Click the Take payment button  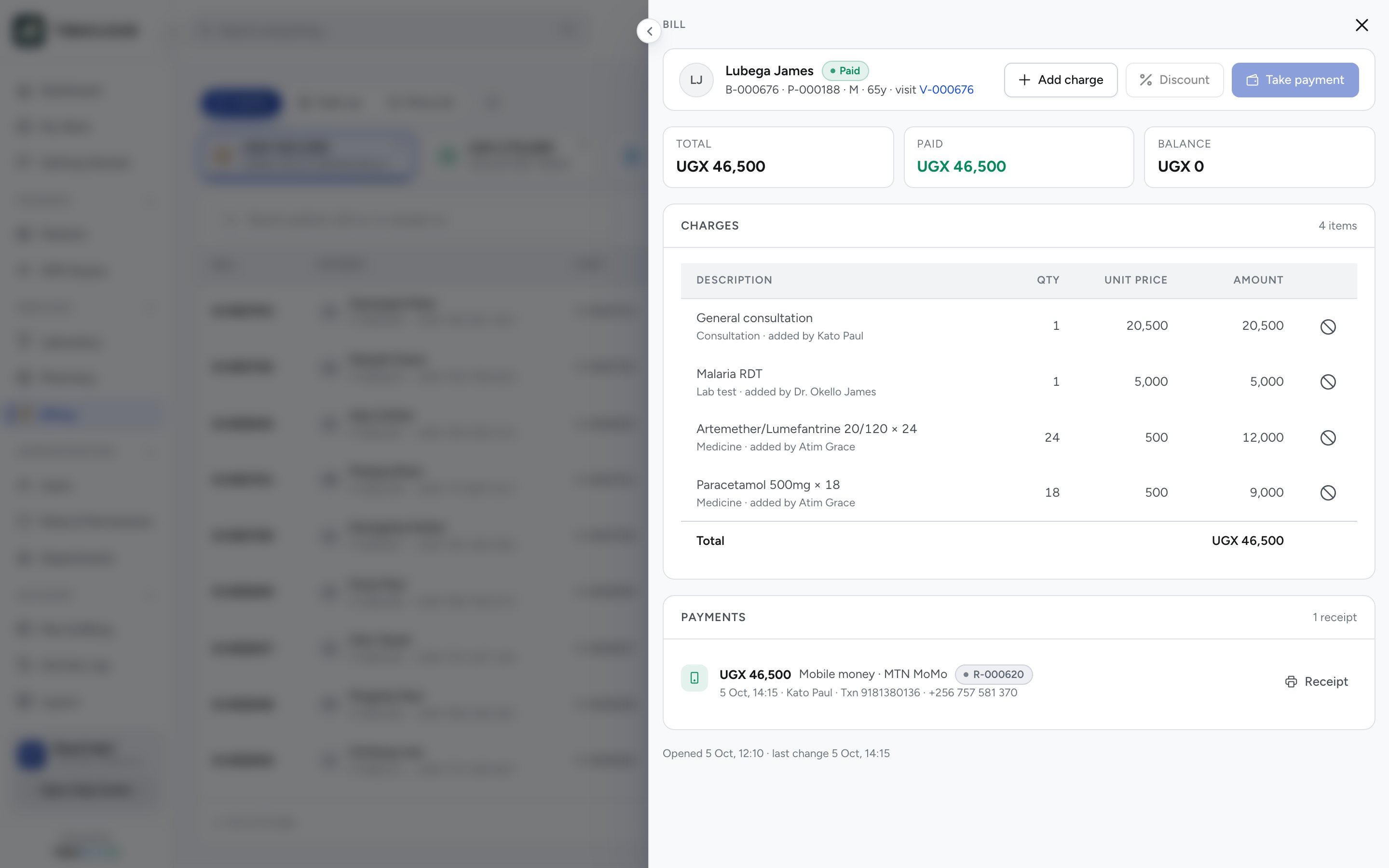(x=1295, y=80)
